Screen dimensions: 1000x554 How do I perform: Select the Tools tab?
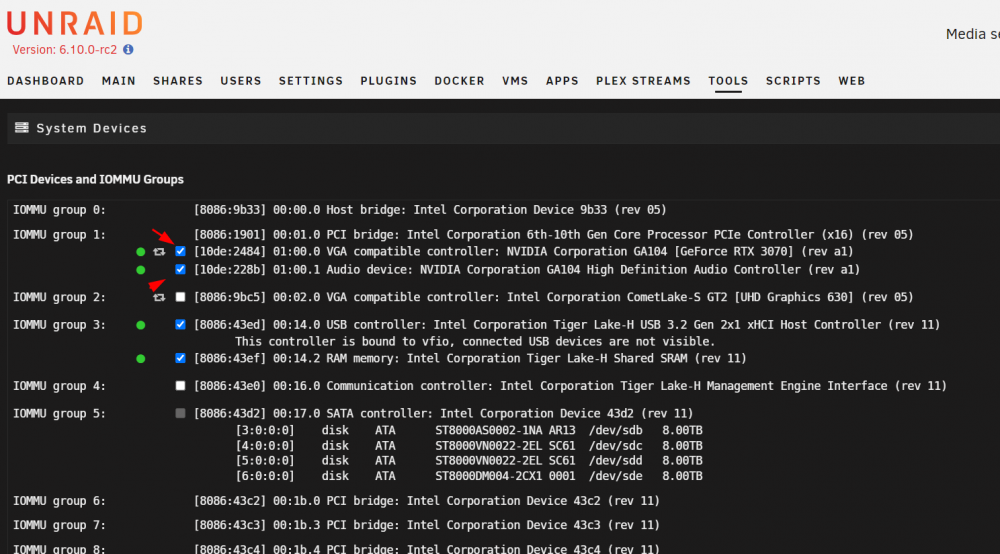click(728, 81)
